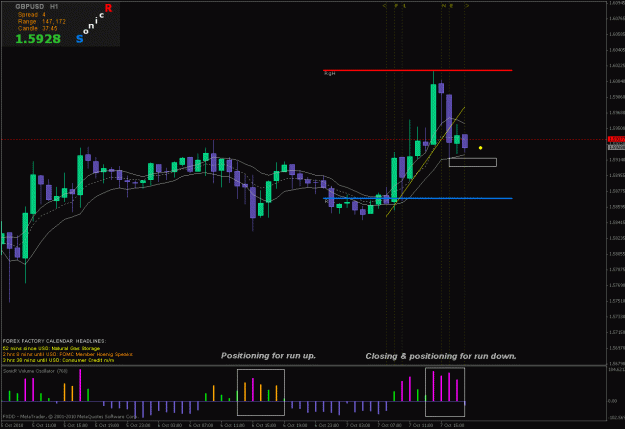Click the '7 Oct 07:00' time axis label
The height and width of the screenshot is (429, 625).
pyautogui.click(x=389, y=425)
